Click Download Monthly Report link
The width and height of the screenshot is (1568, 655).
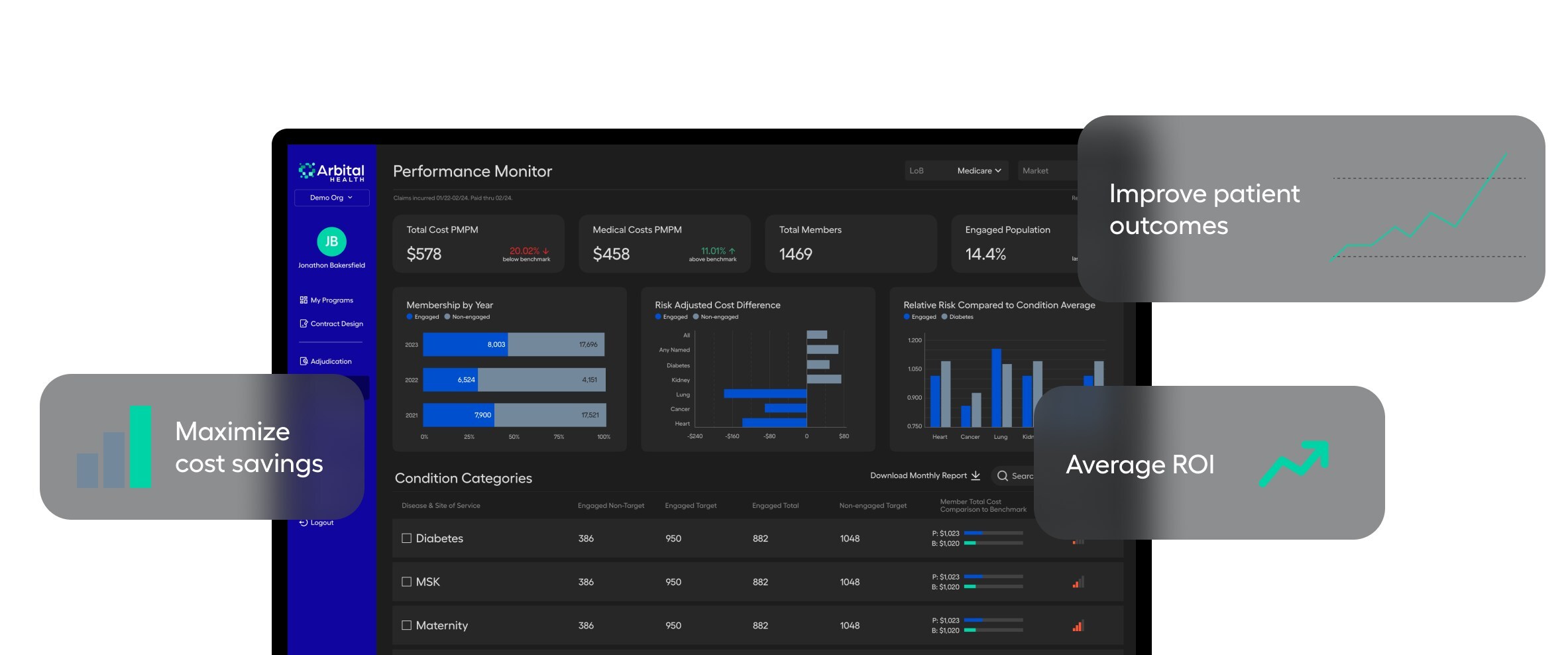(919, 476)
